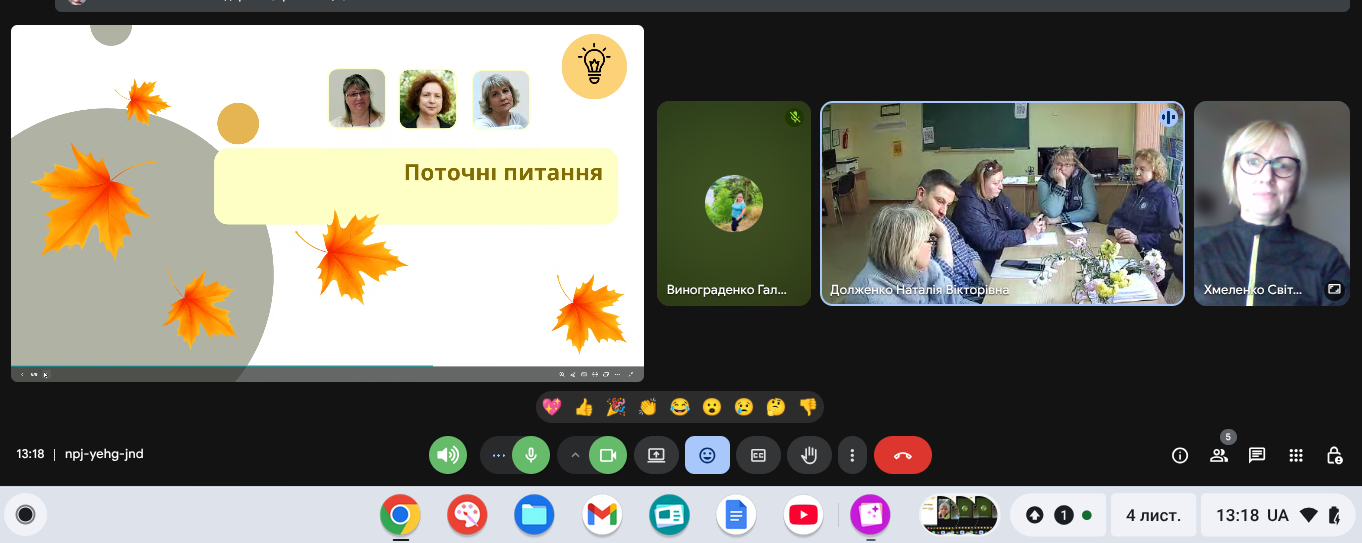The height and width of the screenshot is (543, 1362).
Task: Show the participants people panel
Action: point(1218,456)
